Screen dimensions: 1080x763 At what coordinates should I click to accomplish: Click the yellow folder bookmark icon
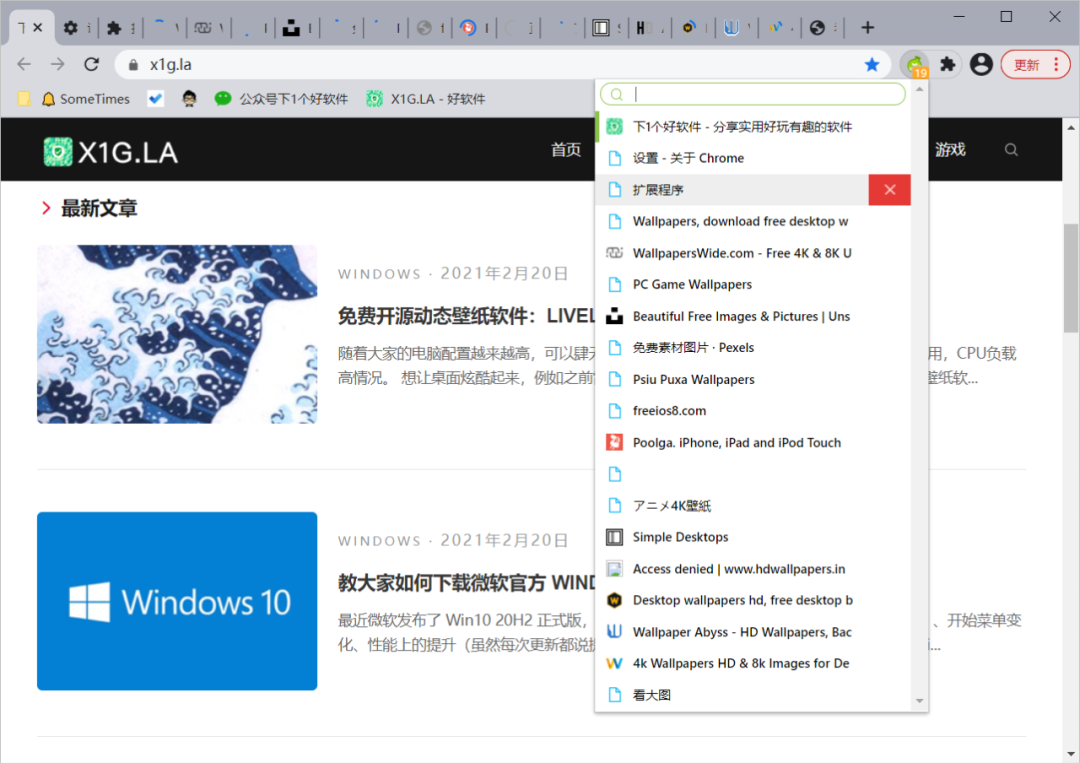click(x=24, y=99)
